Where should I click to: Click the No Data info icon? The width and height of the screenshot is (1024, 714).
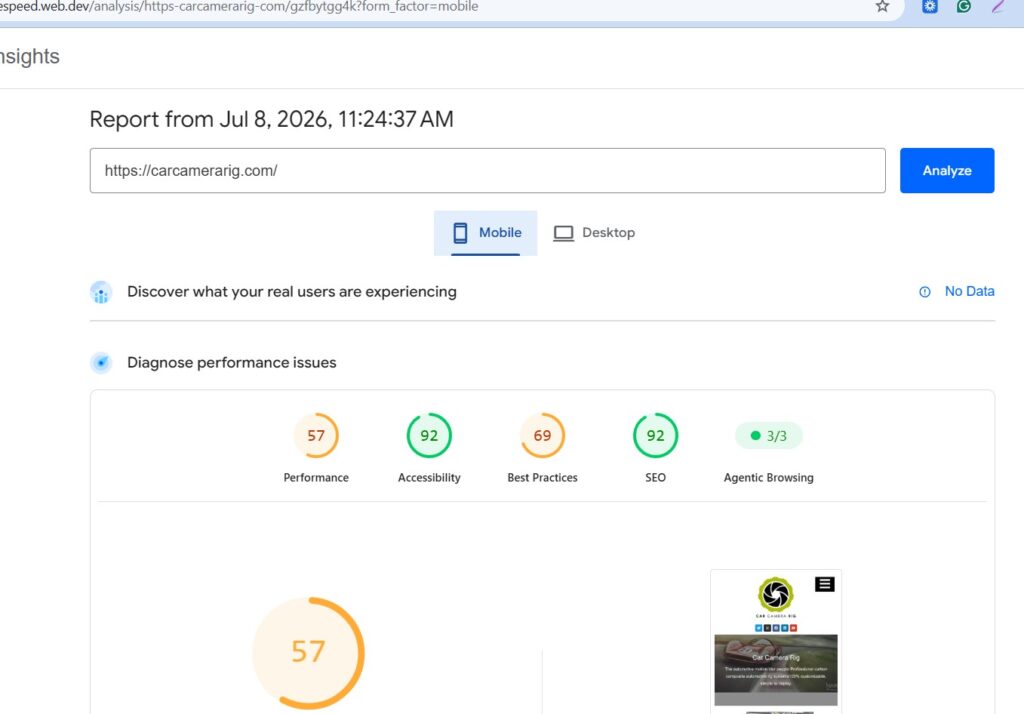coord(925,292)
